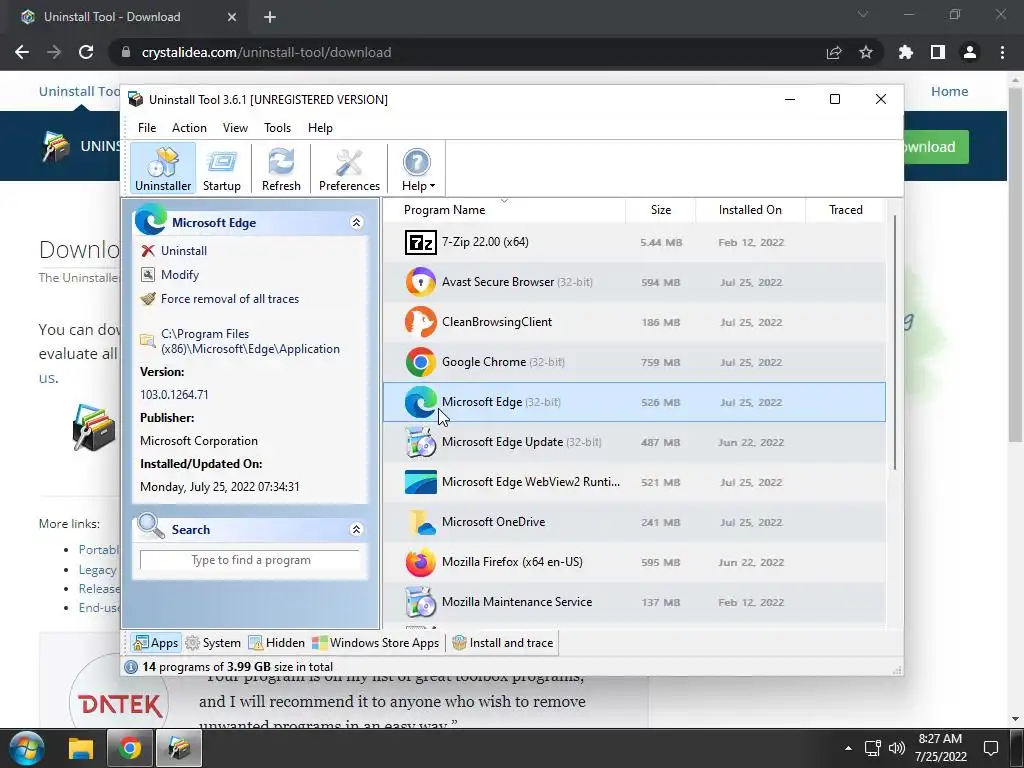Open Chrome's three-dot menu
The image size is (1024, 768).
tap(1002, 52)
